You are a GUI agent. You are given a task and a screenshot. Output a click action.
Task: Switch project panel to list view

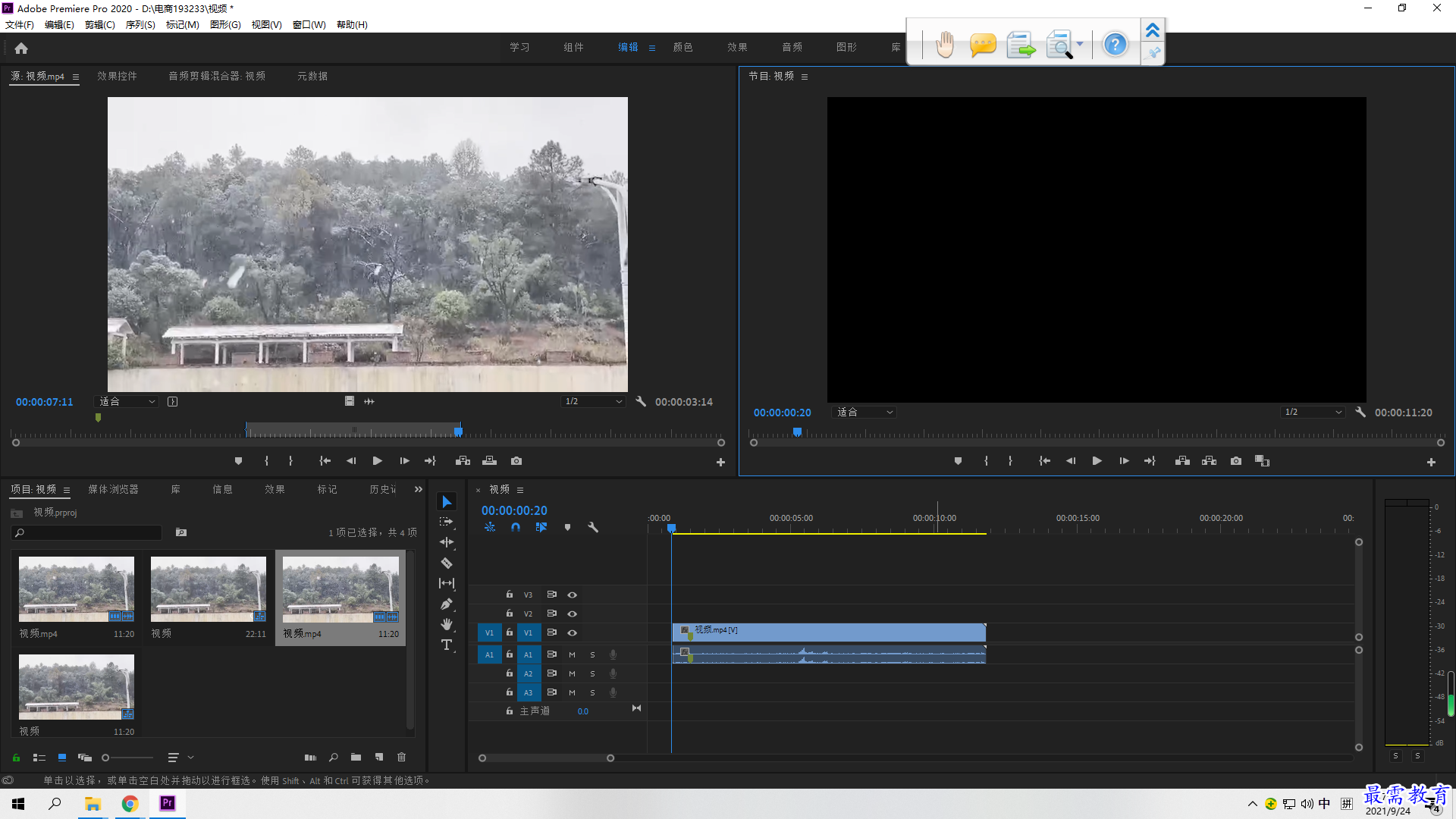click(x=39, y=757)
